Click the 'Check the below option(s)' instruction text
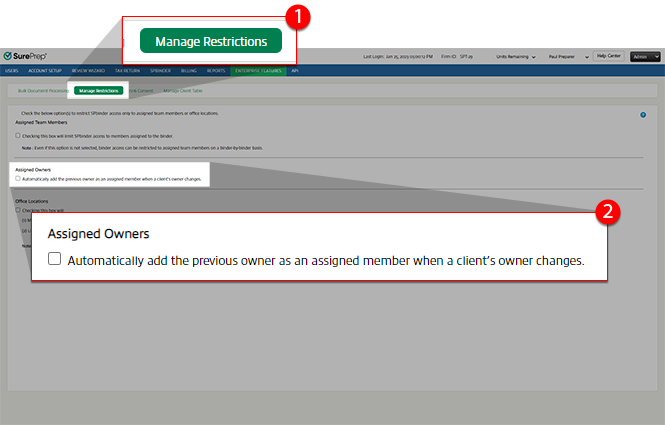Viewport: 665px width, 425px height. (120, 114)
